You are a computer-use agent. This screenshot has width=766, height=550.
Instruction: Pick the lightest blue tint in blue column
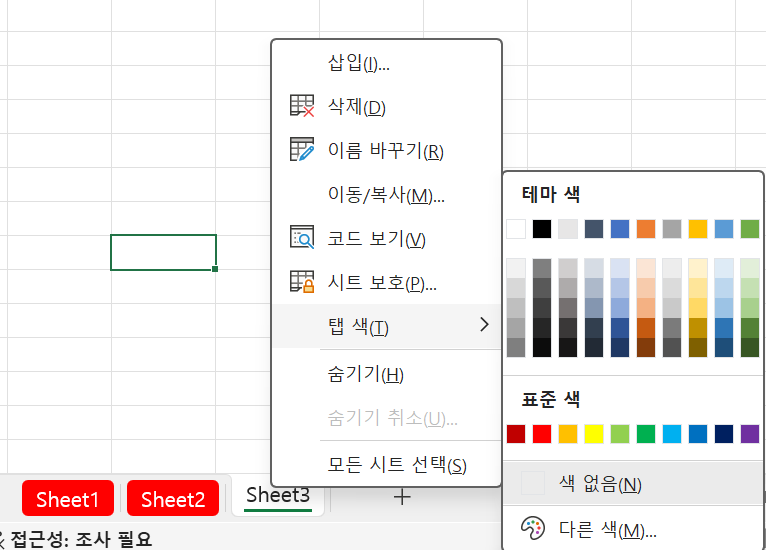pyautogui.click(x=620, y=268)
